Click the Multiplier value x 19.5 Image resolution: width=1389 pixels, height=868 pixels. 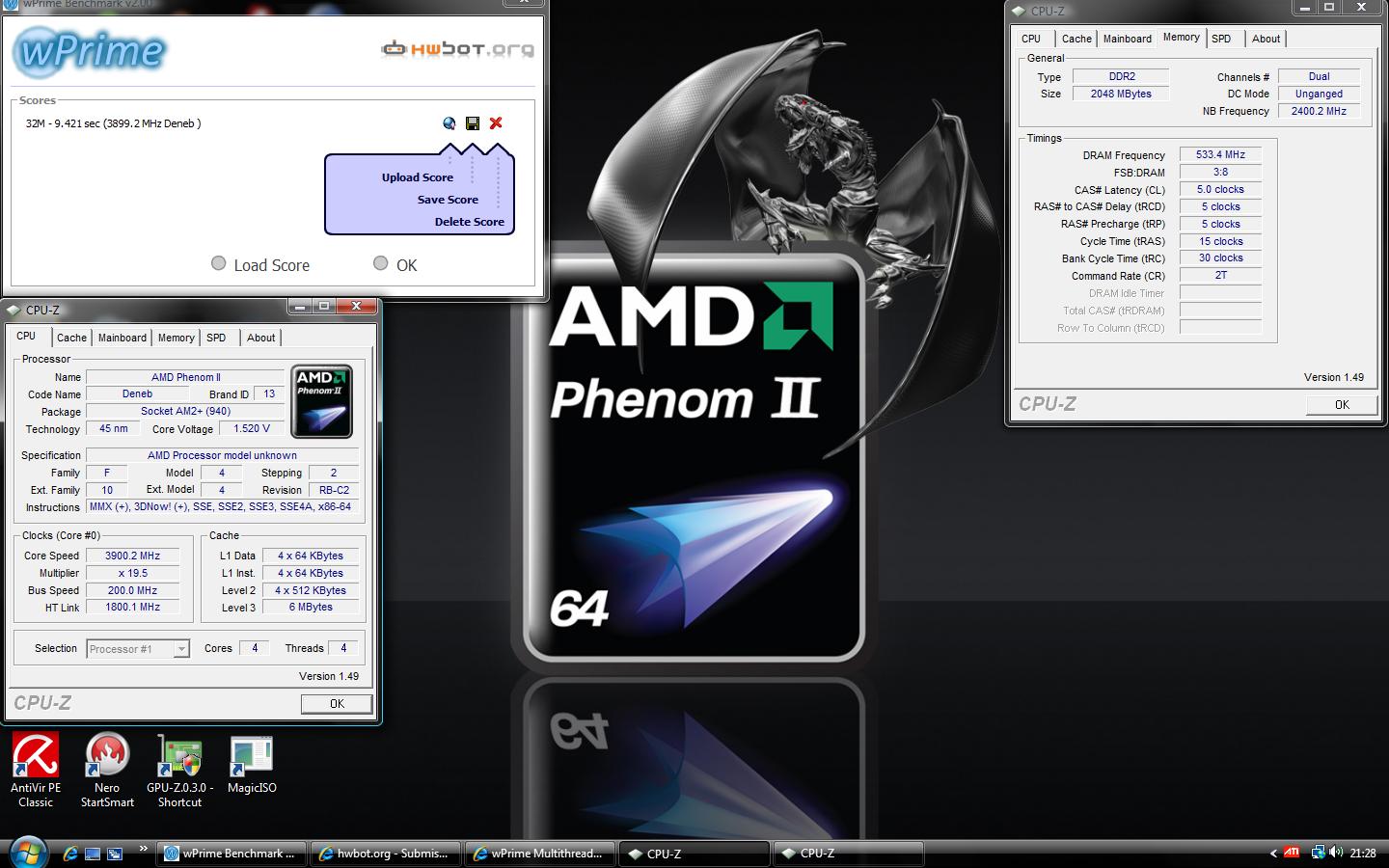pyautogui.click(x=132, y=573)
